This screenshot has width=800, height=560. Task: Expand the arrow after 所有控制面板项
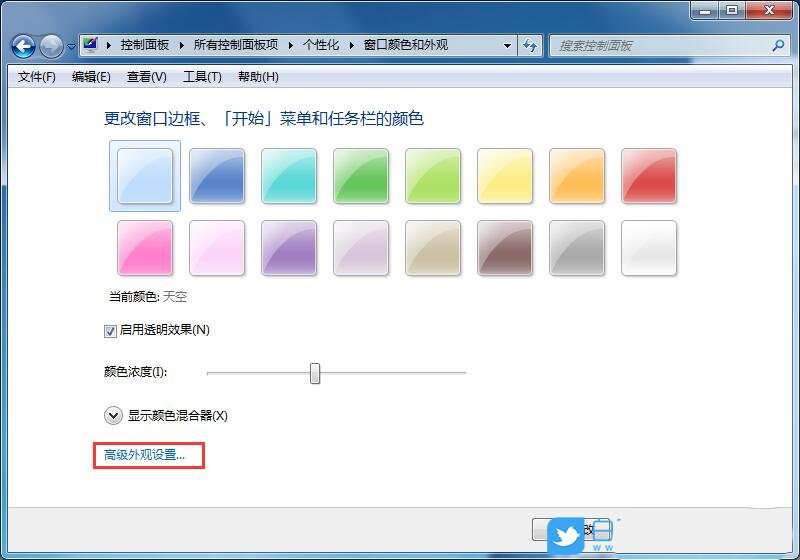click(x=291, y=45)
